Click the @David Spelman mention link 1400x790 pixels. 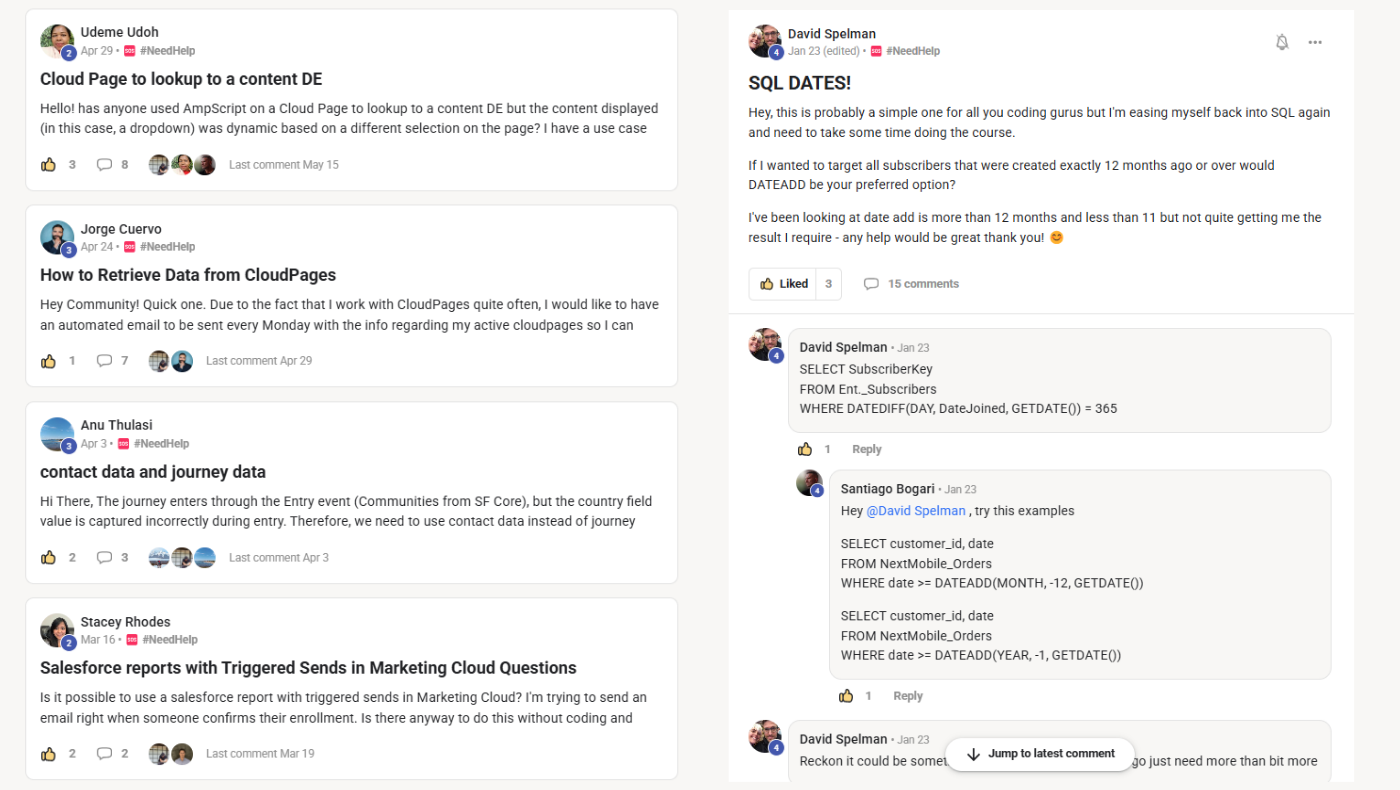(916, 510)
